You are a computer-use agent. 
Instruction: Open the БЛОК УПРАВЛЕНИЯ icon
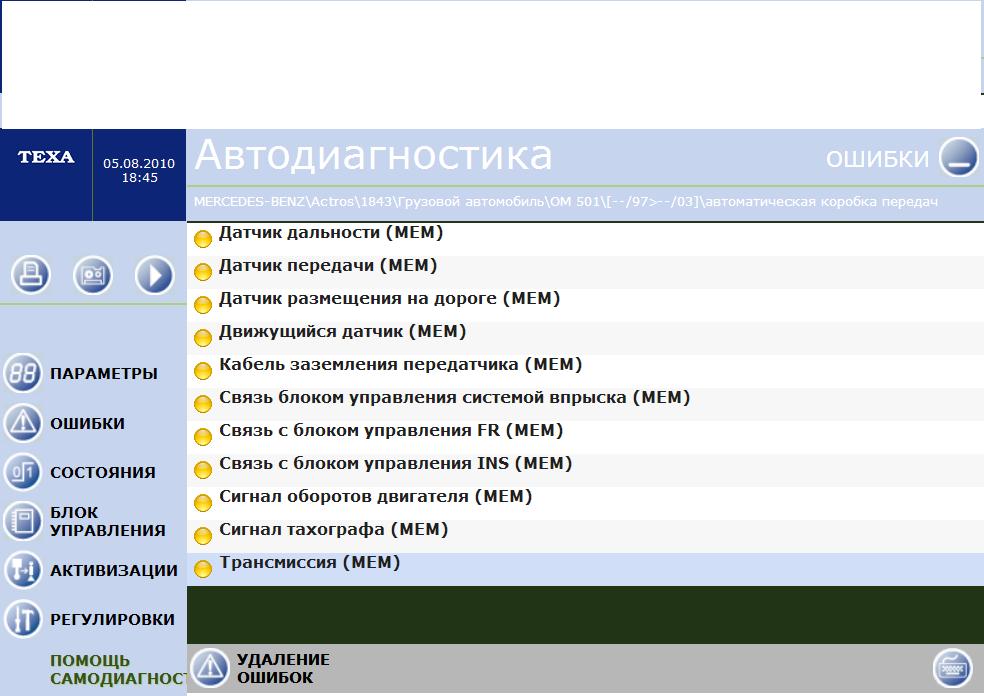click(23, 521)
